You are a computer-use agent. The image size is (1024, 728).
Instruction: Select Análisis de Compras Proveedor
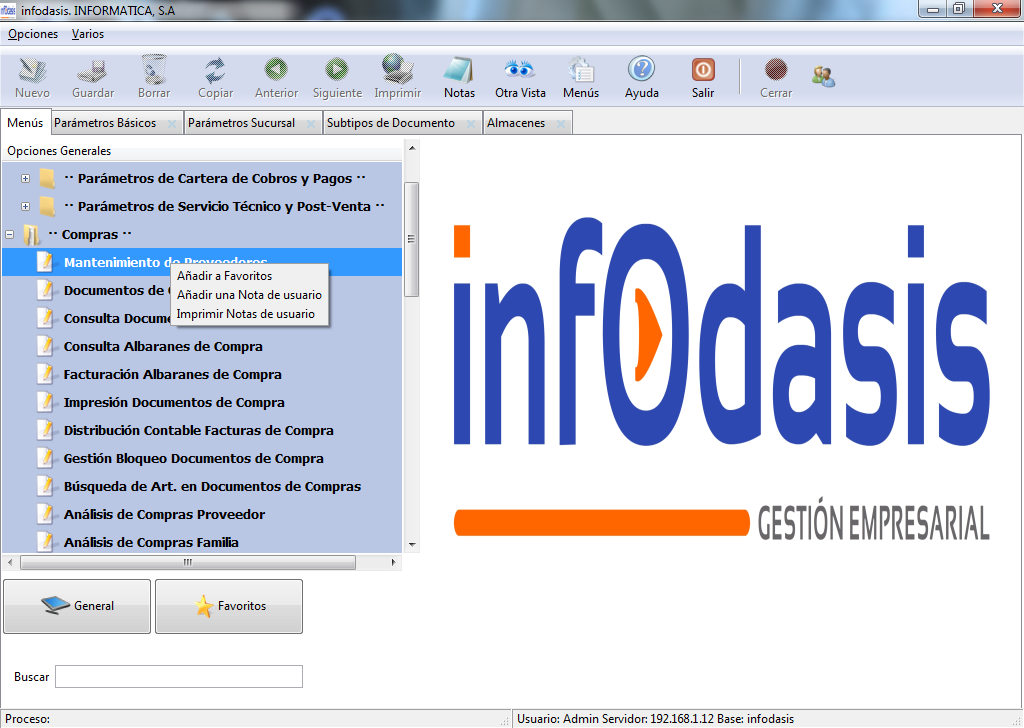pyautogui.click(x=164, y=514)
